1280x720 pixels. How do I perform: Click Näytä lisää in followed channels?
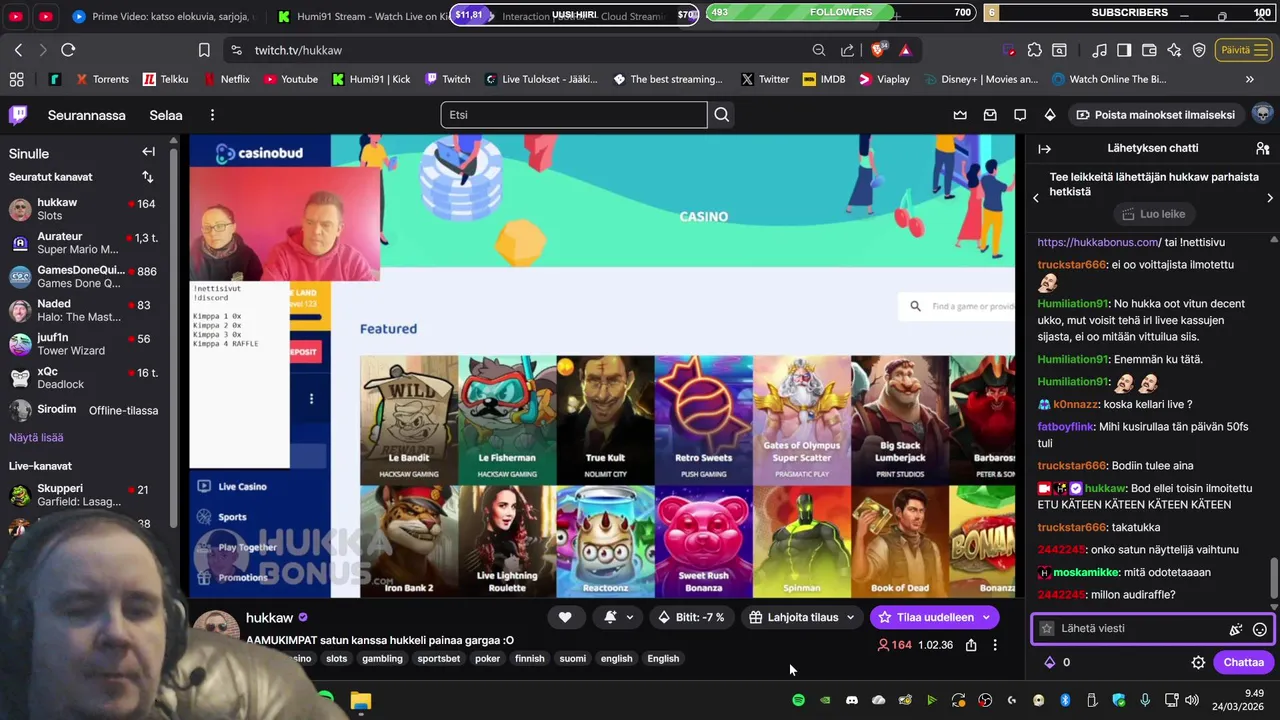point(36,437)
